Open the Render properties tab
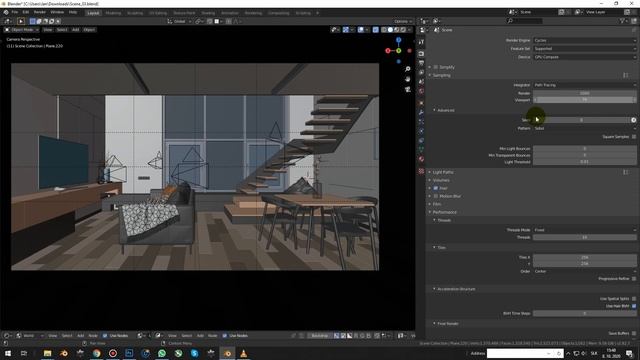Image resolution: width=640 pixels, height=360 pixels. tap(421, 53)
